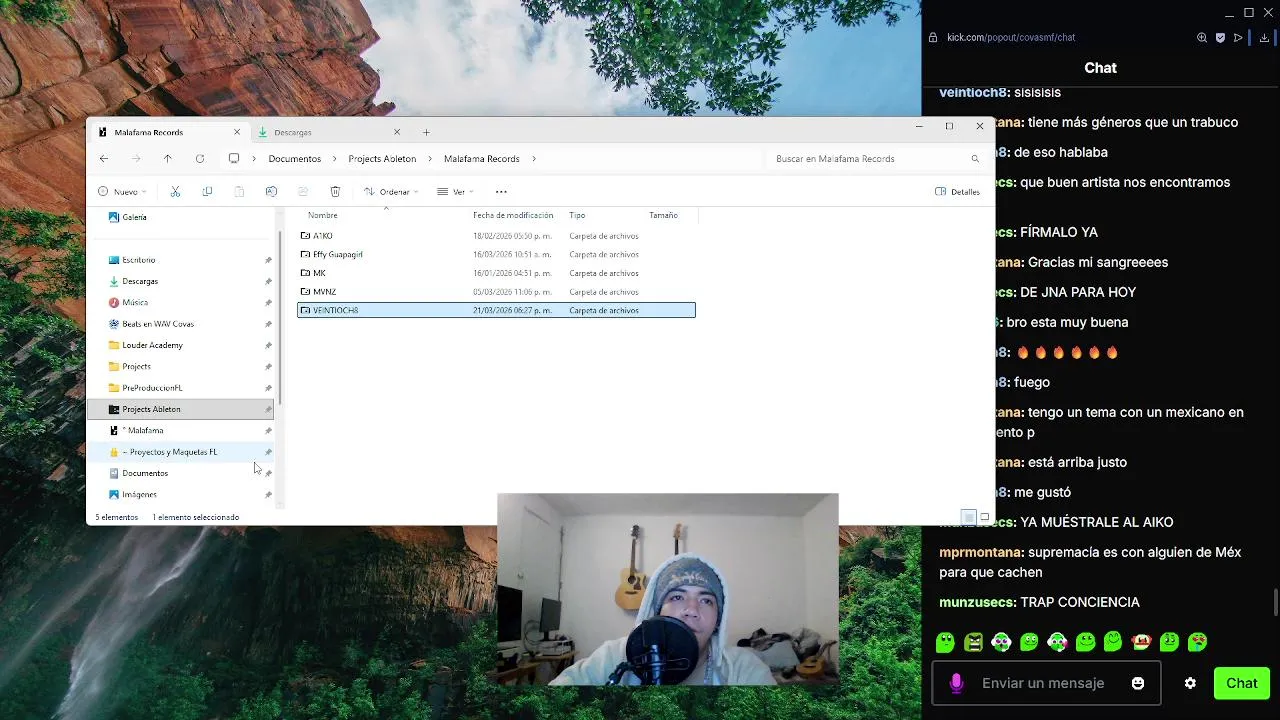Screen dimensions: 1280x720
Task: Copy the selected folder
Action: point(207,192)
